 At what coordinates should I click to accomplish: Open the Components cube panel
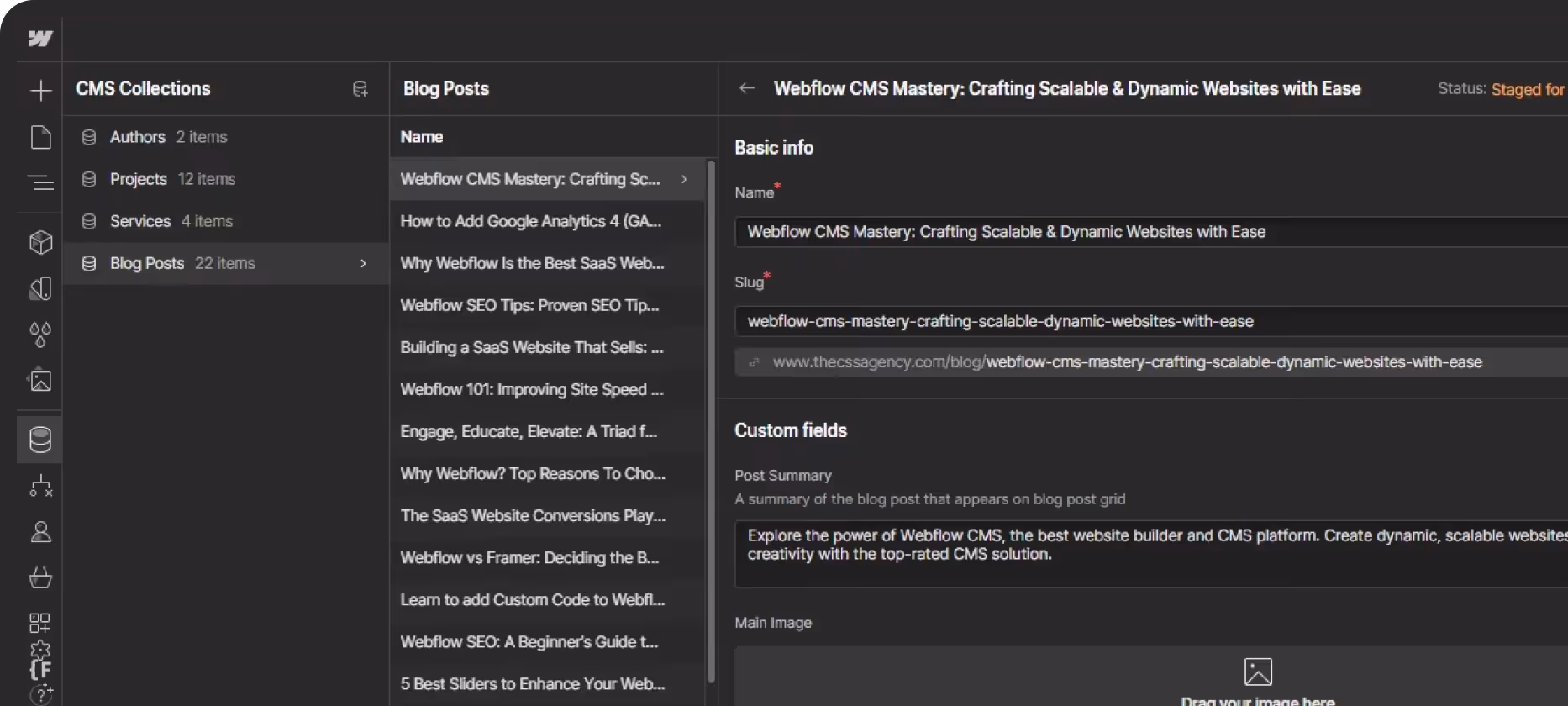(x=40, y=243)
